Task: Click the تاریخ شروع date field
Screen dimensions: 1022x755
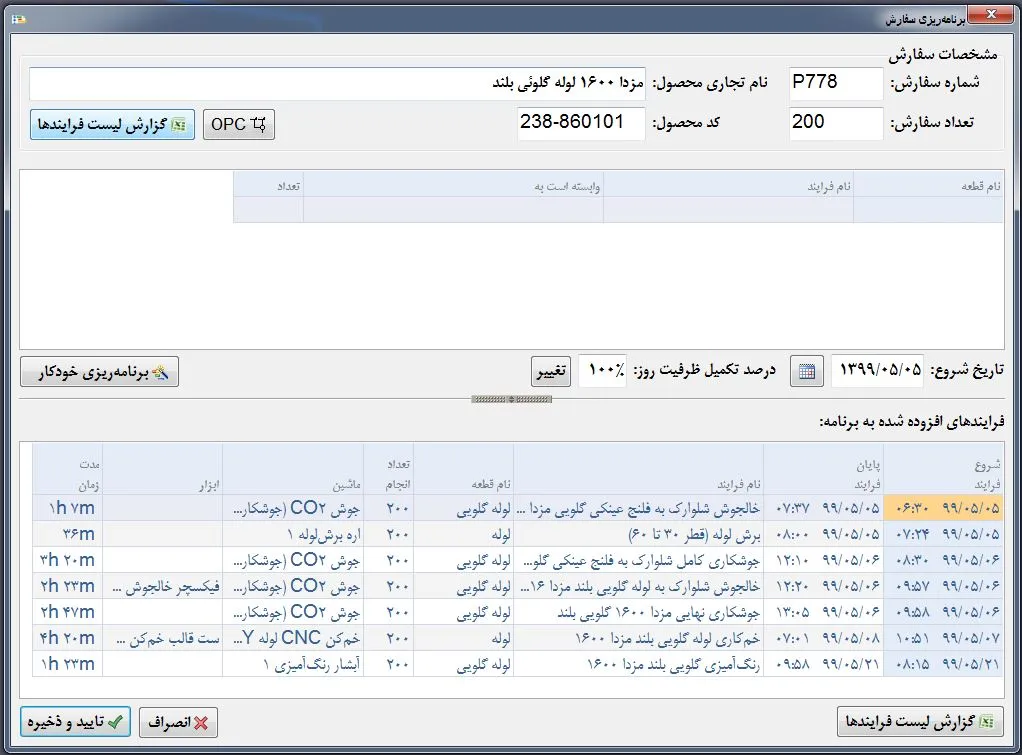Action: click(x=877, y=372)
